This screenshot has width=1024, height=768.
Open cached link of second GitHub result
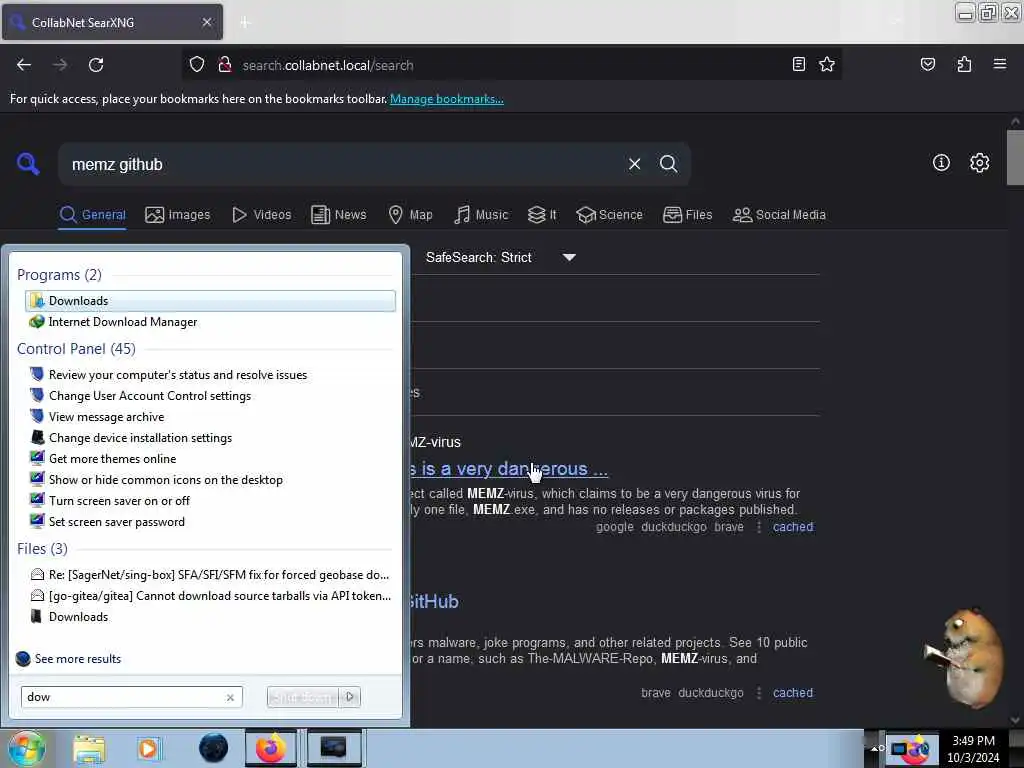793,693
